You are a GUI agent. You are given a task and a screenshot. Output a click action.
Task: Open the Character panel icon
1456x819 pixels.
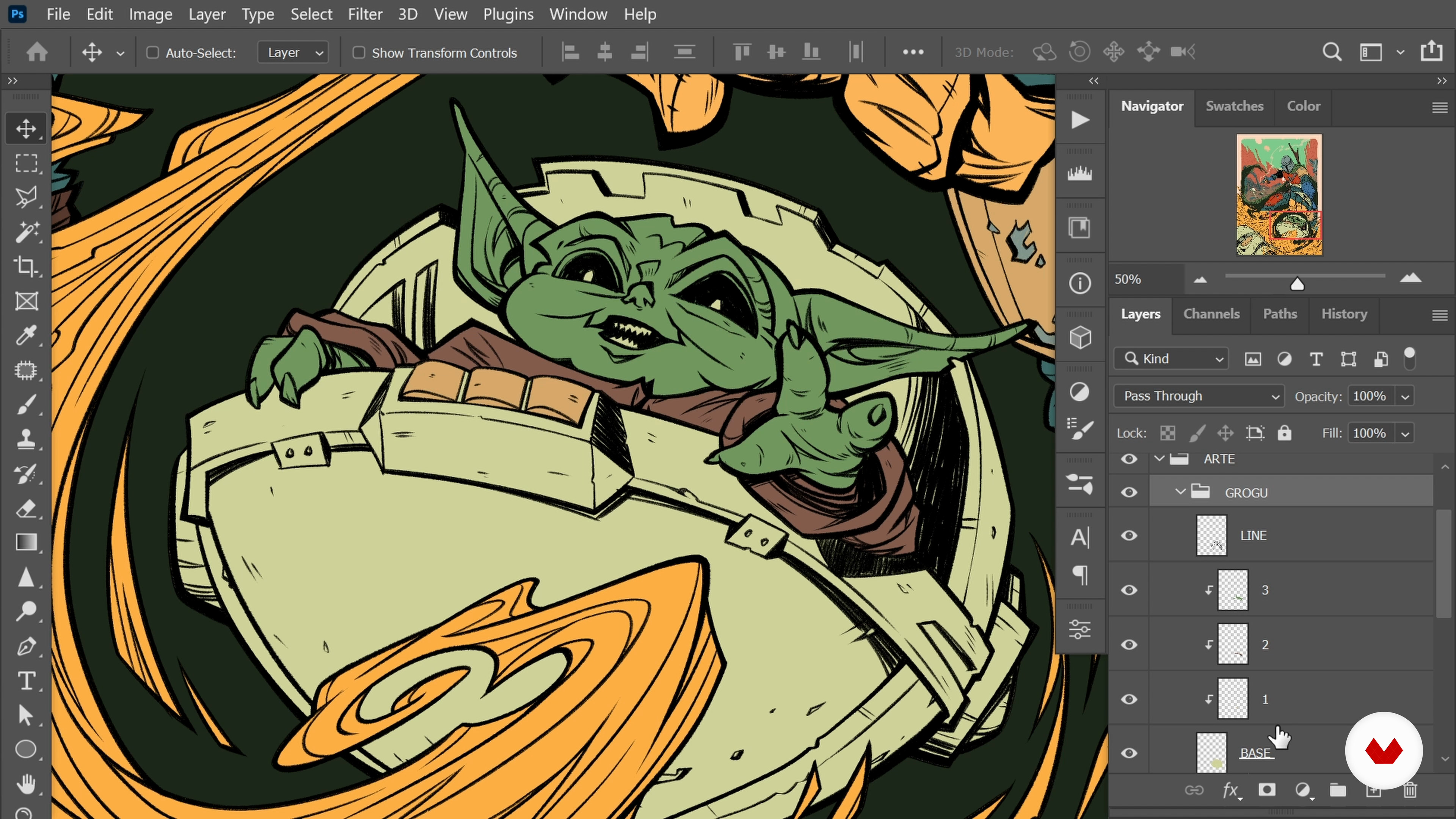click(x=1079, y=537)
